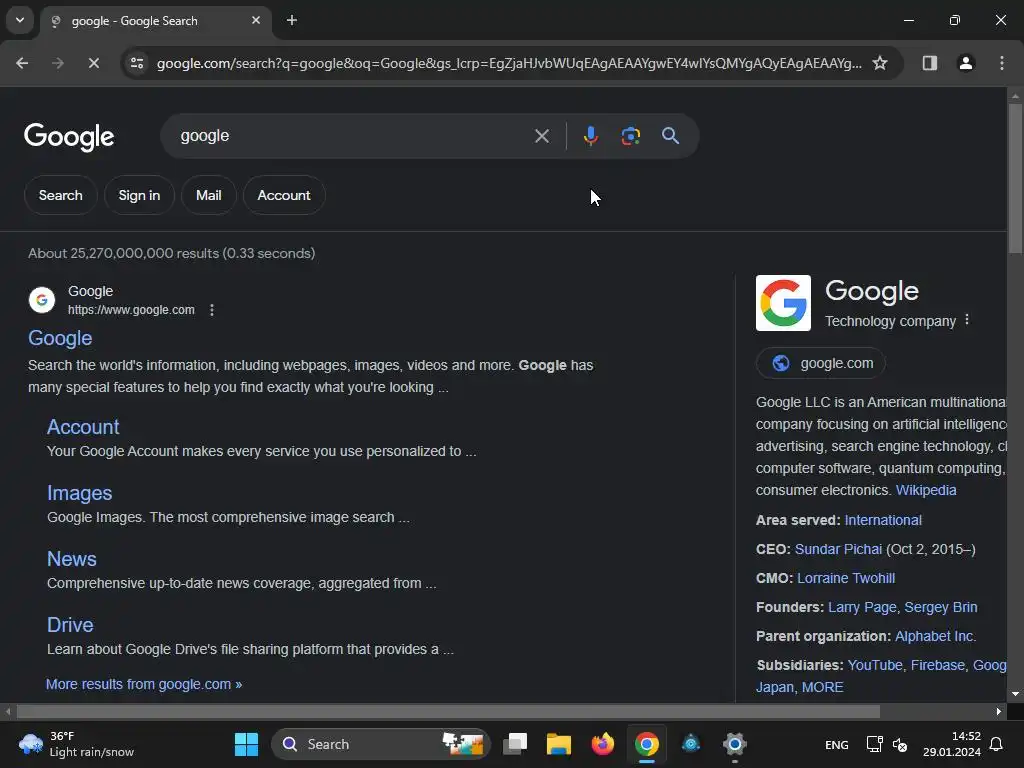Select the google - Google Search tab

(x=156, y=21)
